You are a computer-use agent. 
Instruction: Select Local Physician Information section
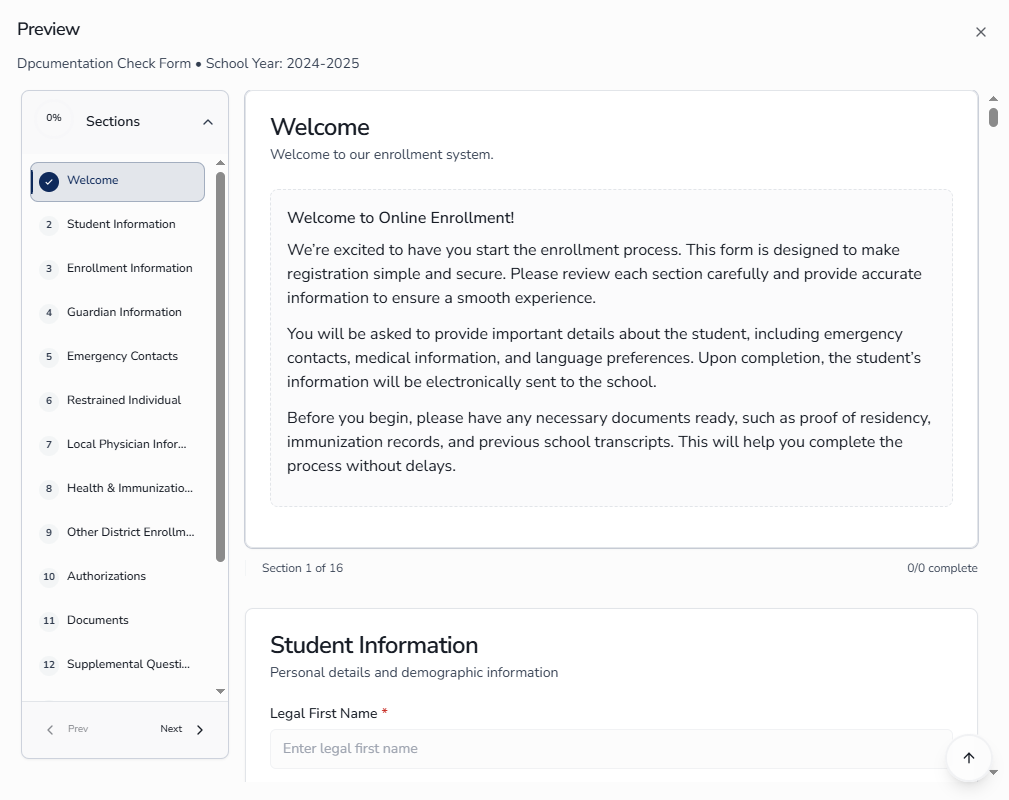point(118,445)
